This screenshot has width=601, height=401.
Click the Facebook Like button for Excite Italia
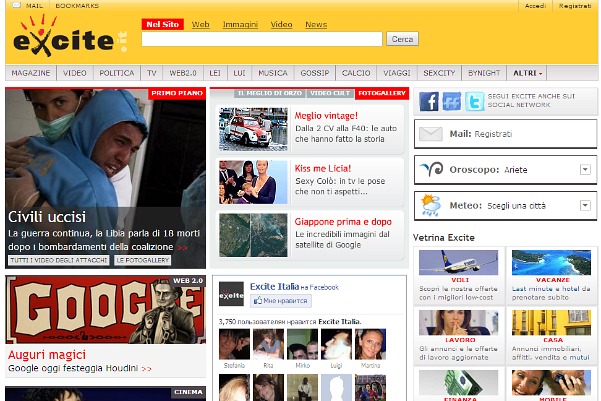click(281, 301)
